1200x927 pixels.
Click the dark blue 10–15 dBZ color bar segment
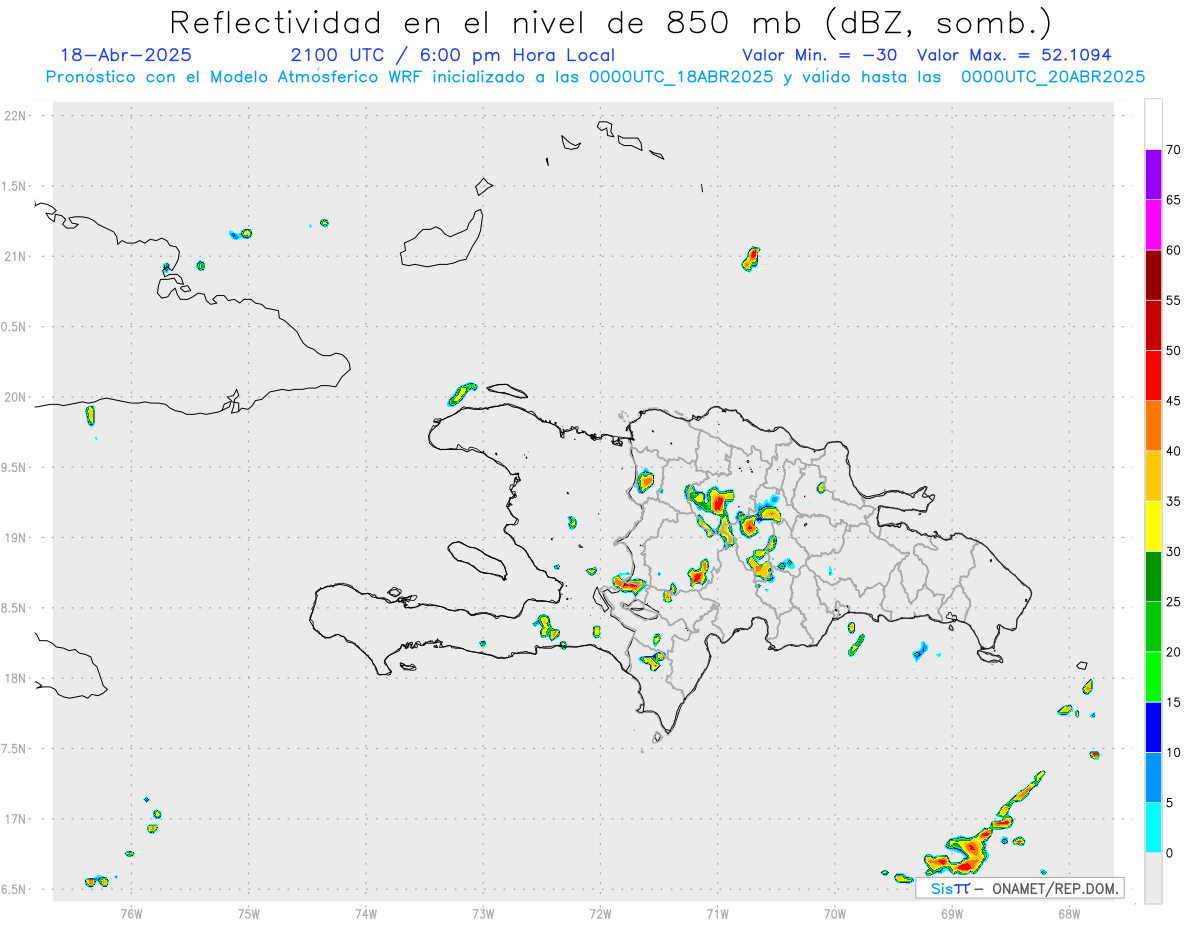coord(1153,727)
